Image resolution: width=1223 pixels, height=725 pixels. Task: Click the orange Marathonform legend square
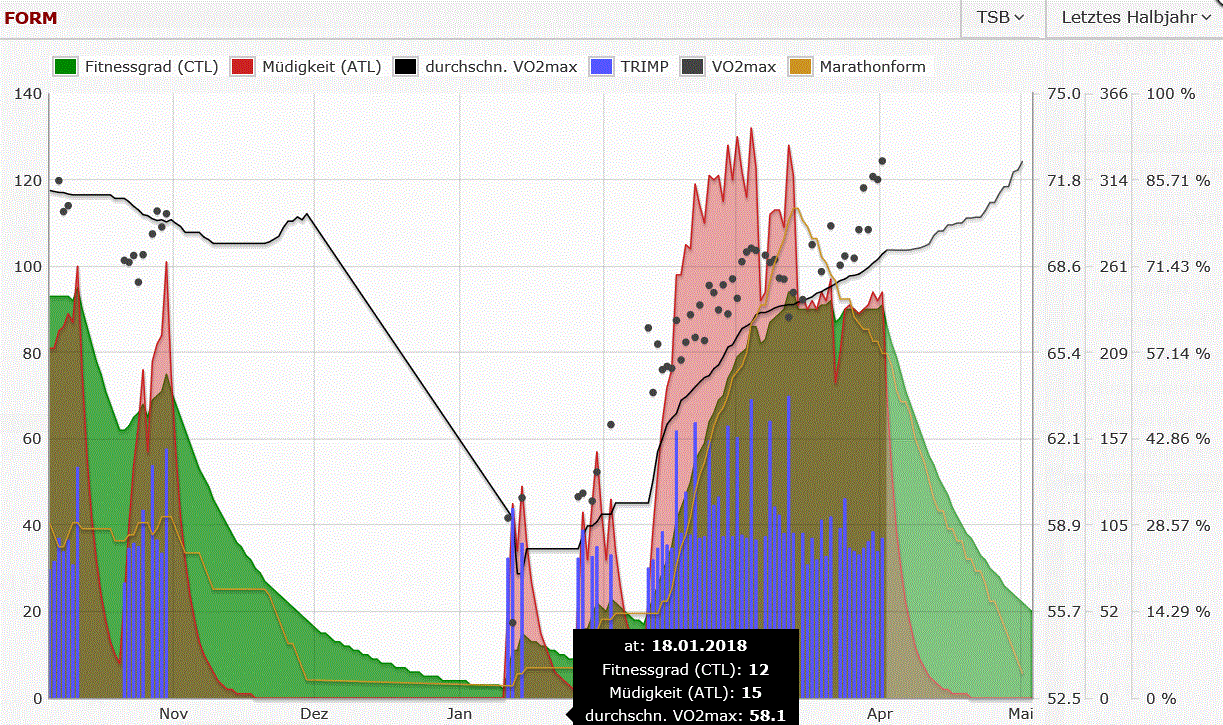[801, 67]
